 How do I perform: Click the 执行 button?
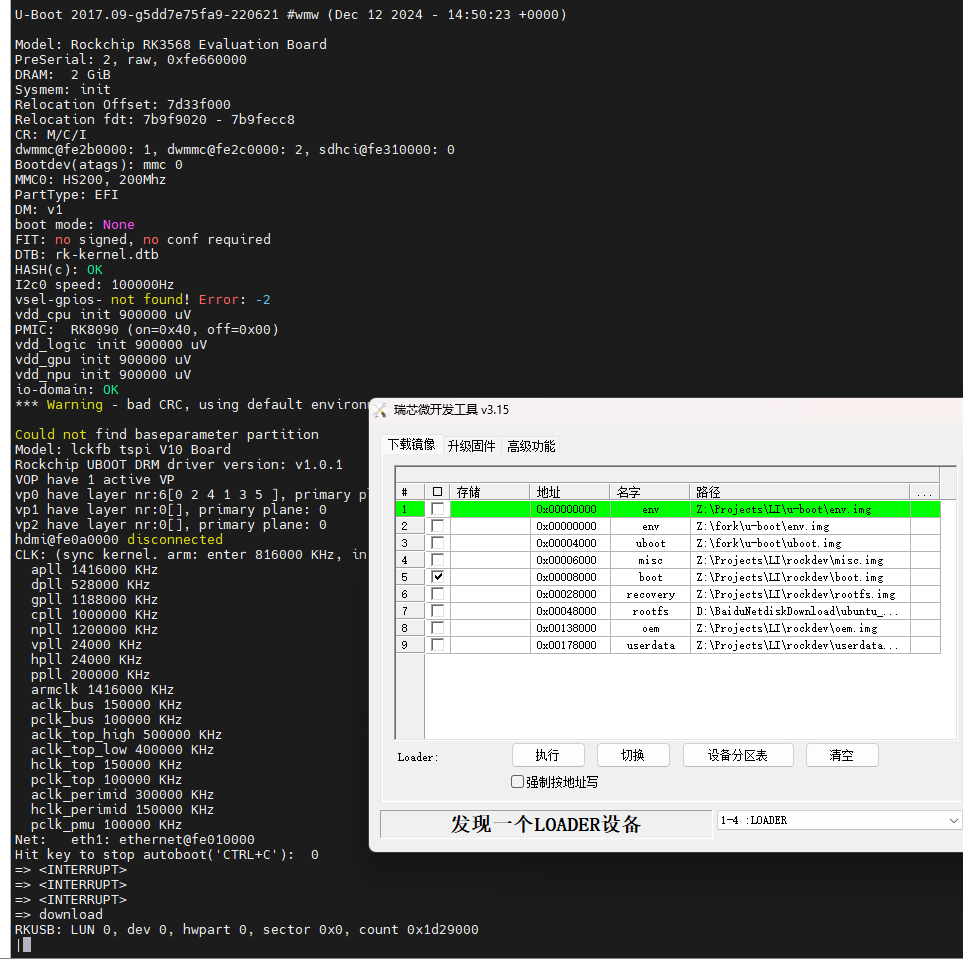click(x=547, y=755)
